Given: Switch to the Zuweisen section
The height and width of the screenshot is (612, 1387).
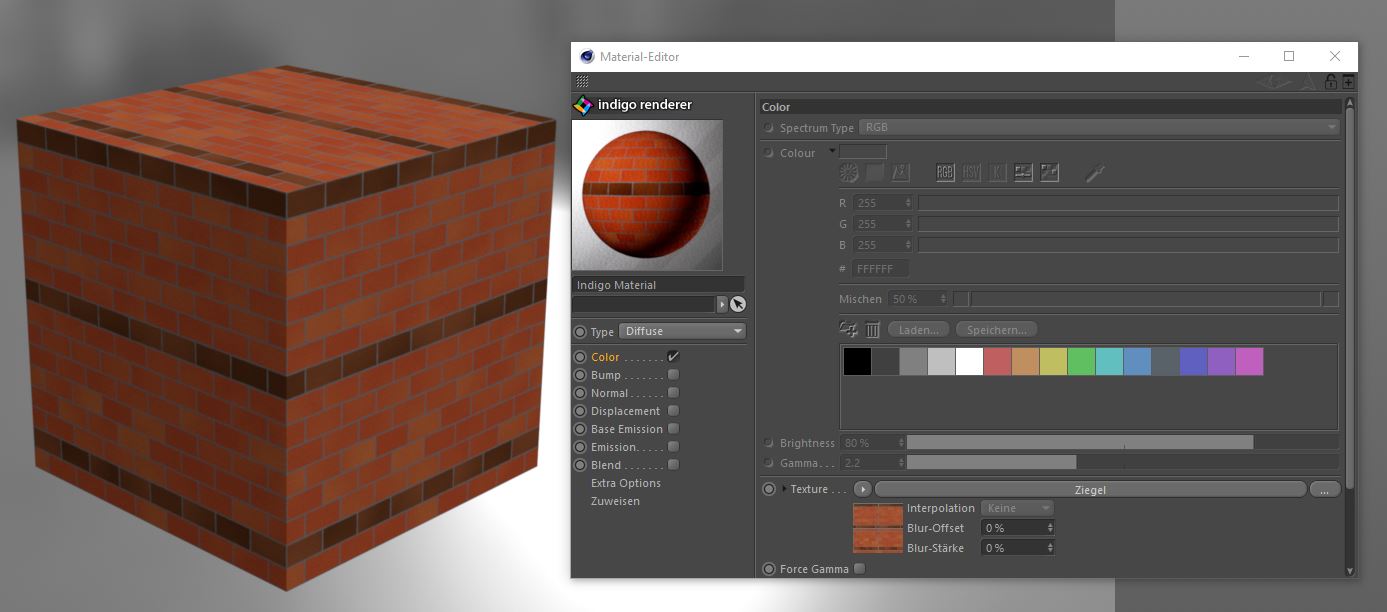Looking at the screenshot, I should pos(615,501).
